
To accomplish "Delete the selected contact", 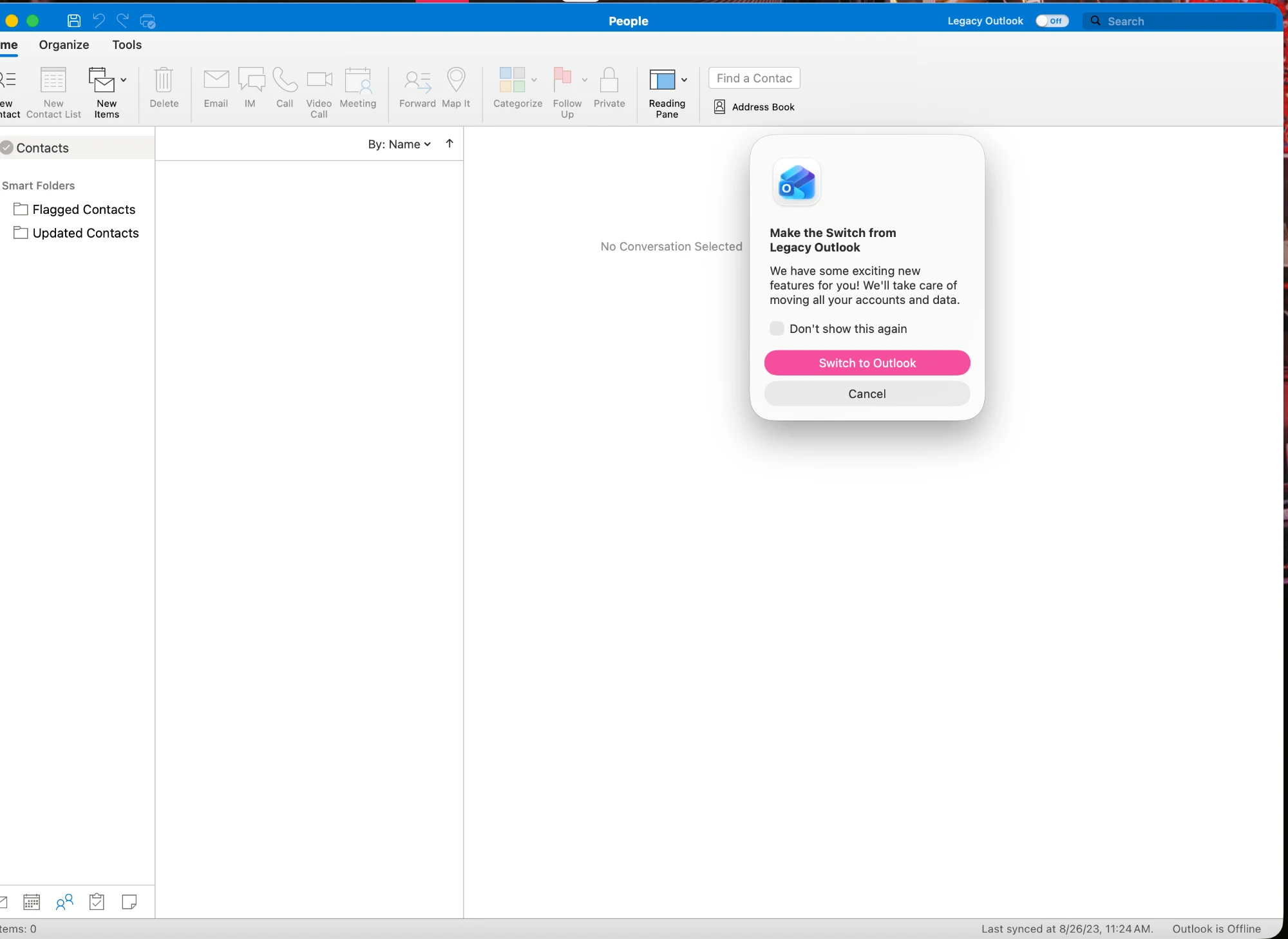I will [164, 88].
